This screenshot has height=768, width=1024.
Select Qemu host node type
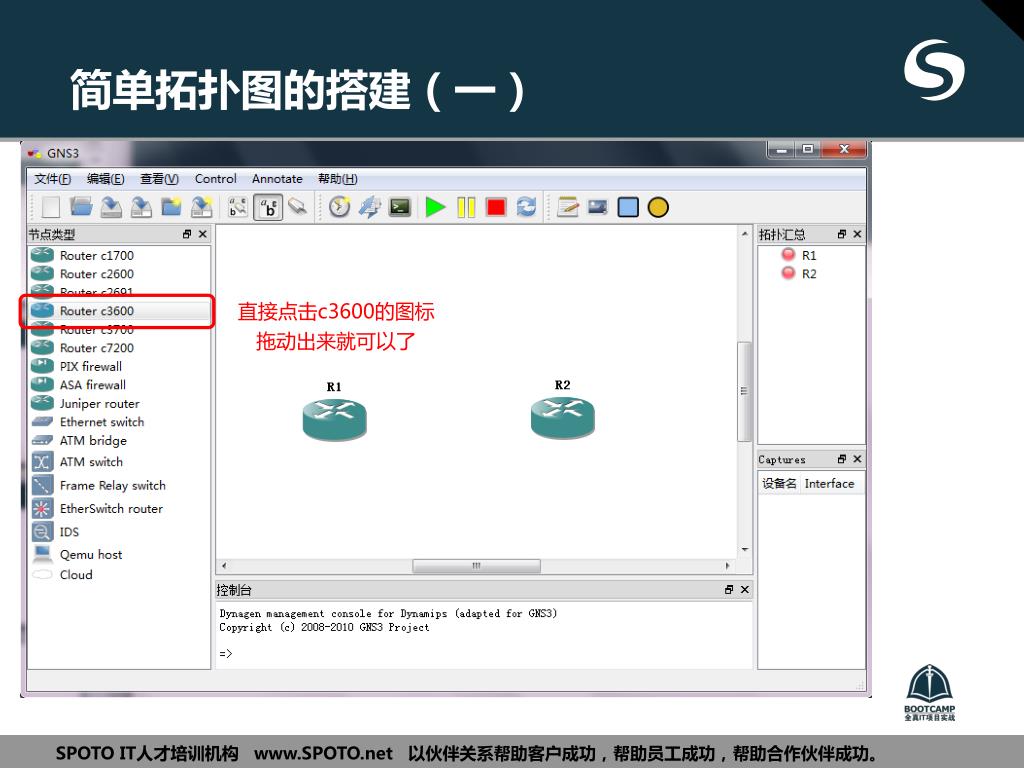click(119, 554)
